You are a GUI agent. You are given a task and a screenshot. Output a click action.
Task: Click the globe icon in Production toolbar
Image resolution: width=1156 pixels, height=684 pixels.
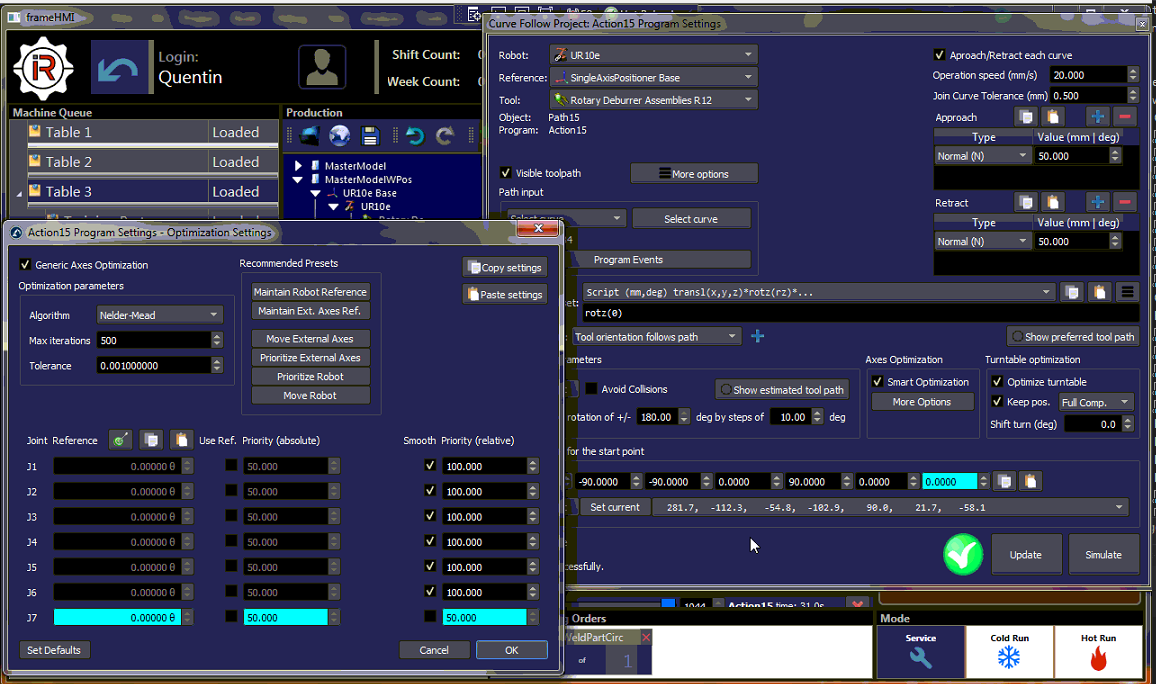(340, 136)
